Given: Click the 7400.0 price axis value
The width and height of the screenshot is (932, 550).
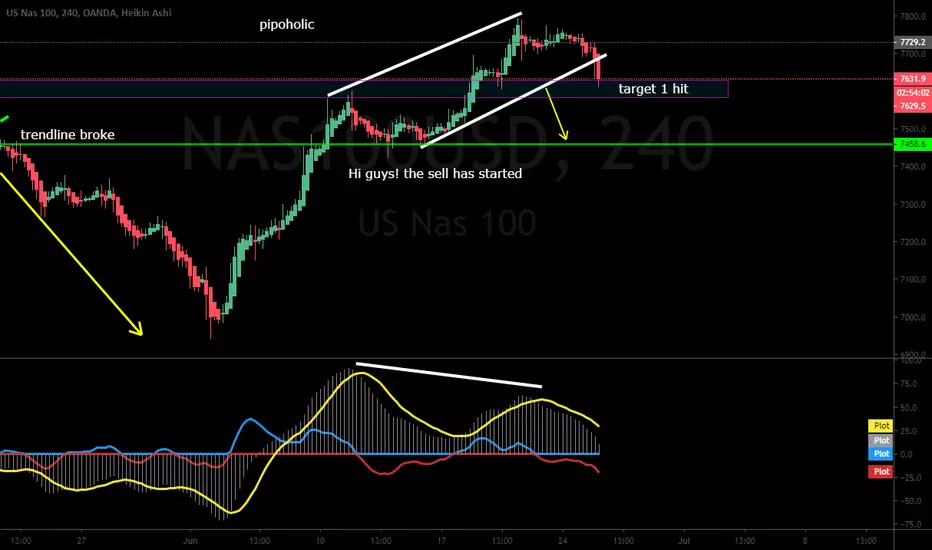Looking at the screenshot, I should pos(912,167).
